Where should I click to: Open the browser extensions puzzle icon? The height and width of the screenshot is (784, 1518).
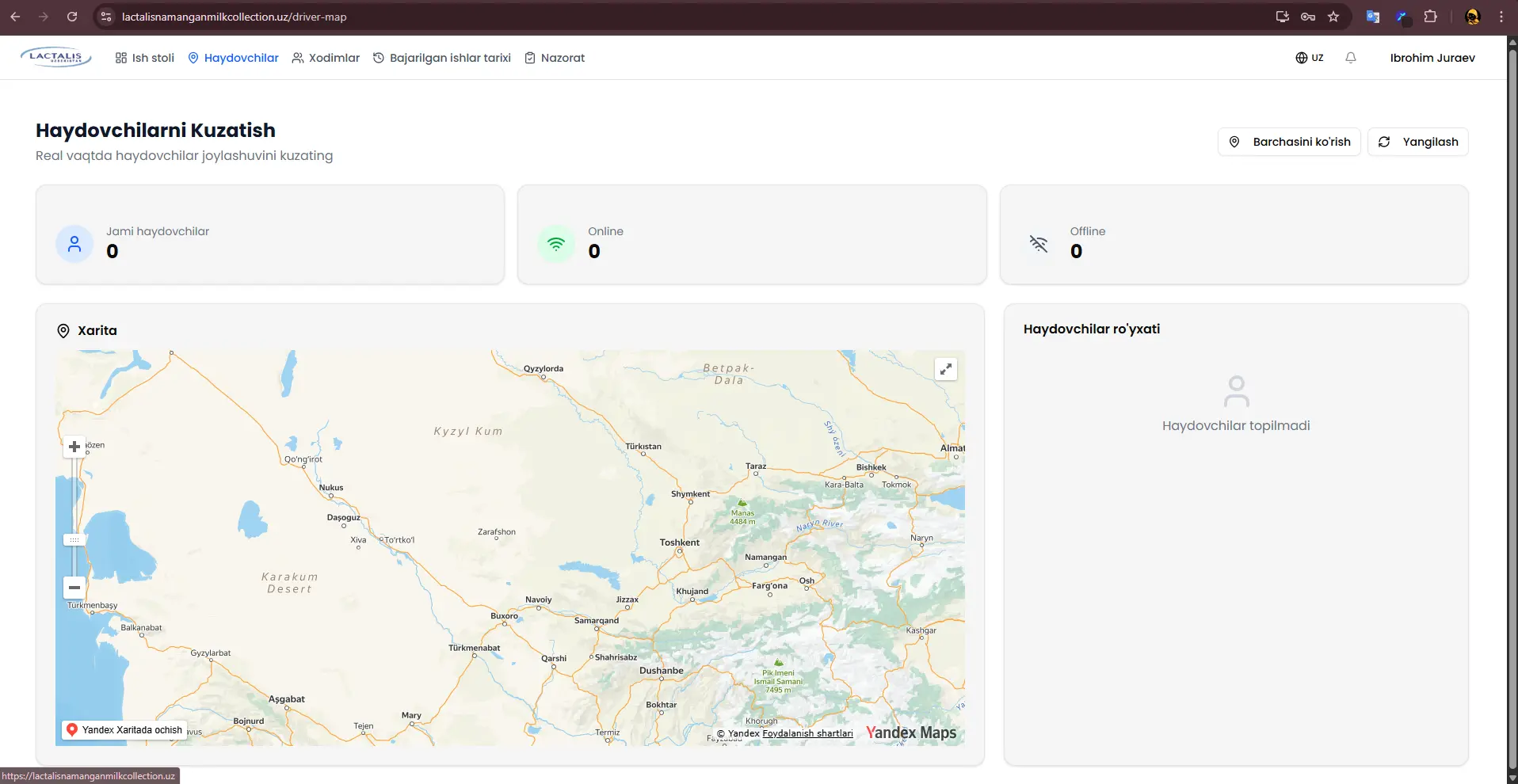coord(1430,17)
